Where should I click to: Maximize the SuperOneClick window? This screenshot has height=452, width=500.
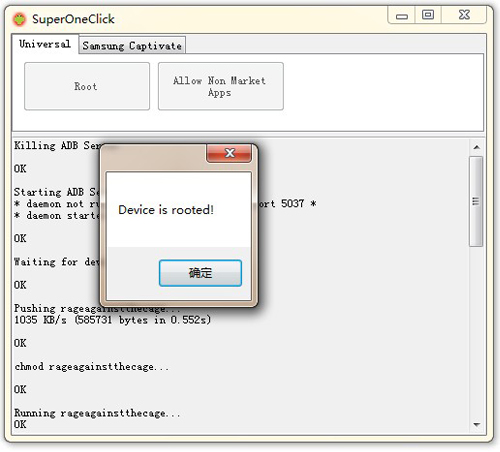tap(428, 15)
